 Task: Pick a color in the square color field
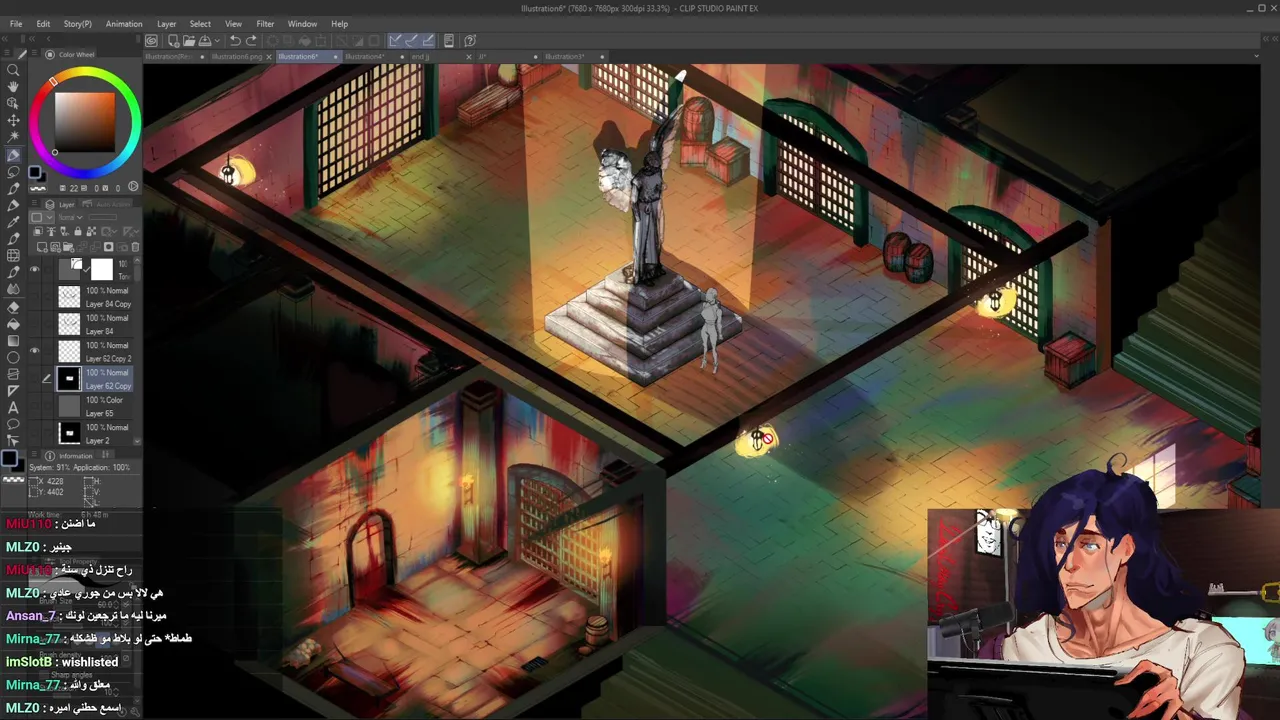click(x=85, y=120)
